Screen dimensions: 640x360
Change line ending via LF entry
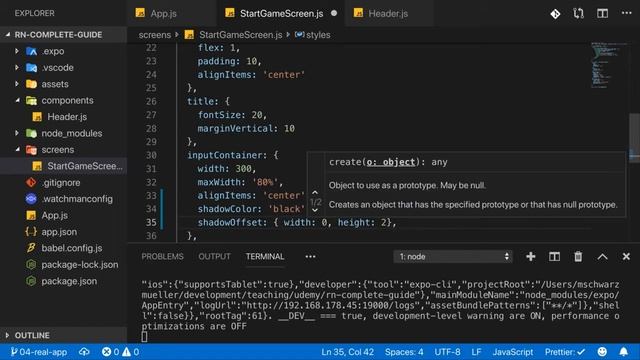476,351
